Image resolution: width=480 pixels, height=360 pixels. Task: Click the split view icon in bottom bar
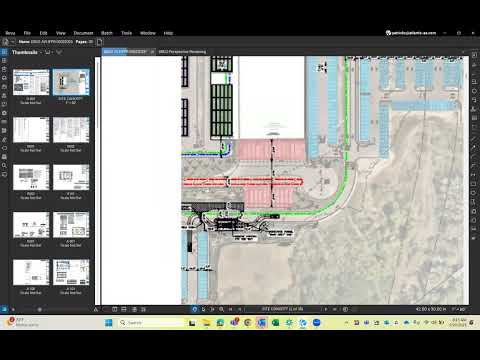click(124, 309)
